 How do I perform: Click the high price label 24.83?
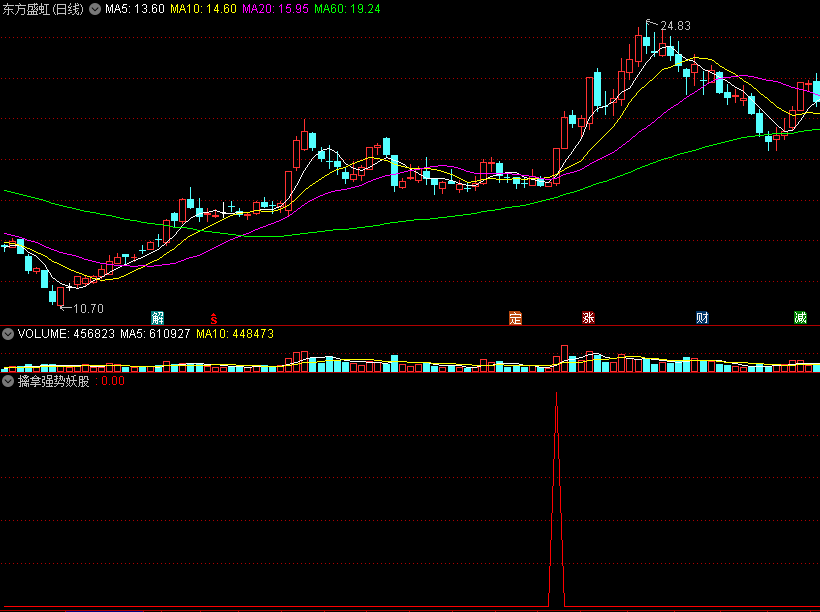pos(675,26)
